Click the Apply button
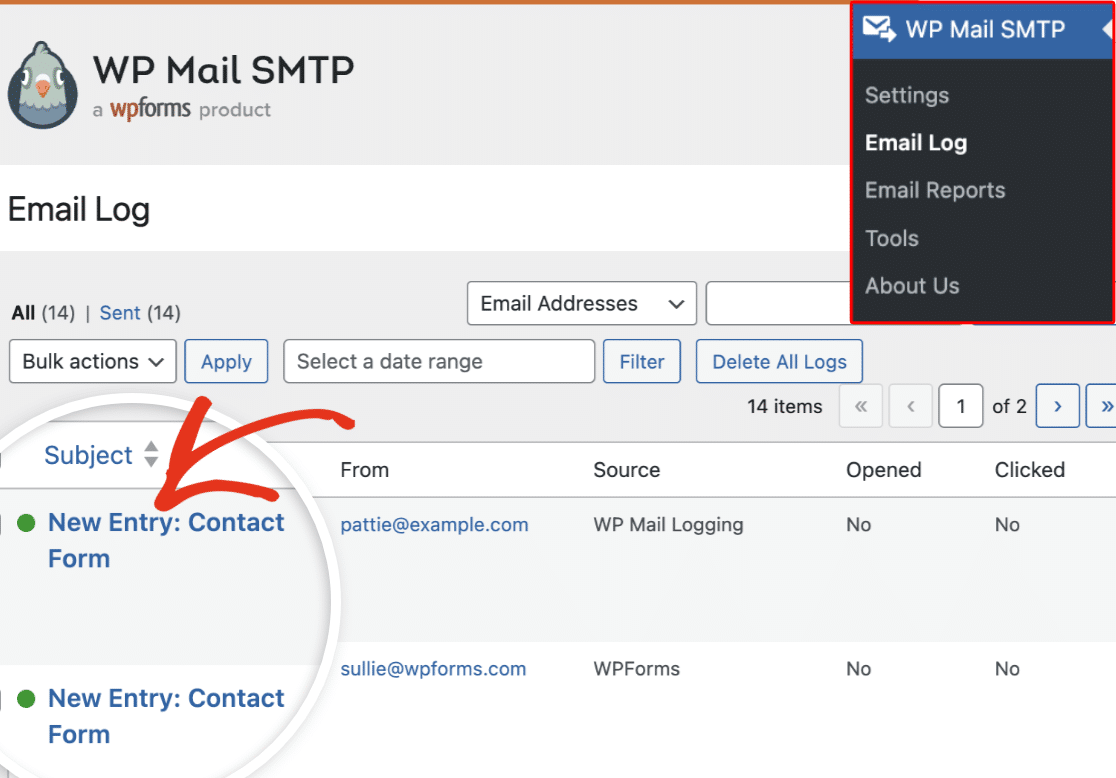Screen dimensions: 1116x778 [226, 362]
